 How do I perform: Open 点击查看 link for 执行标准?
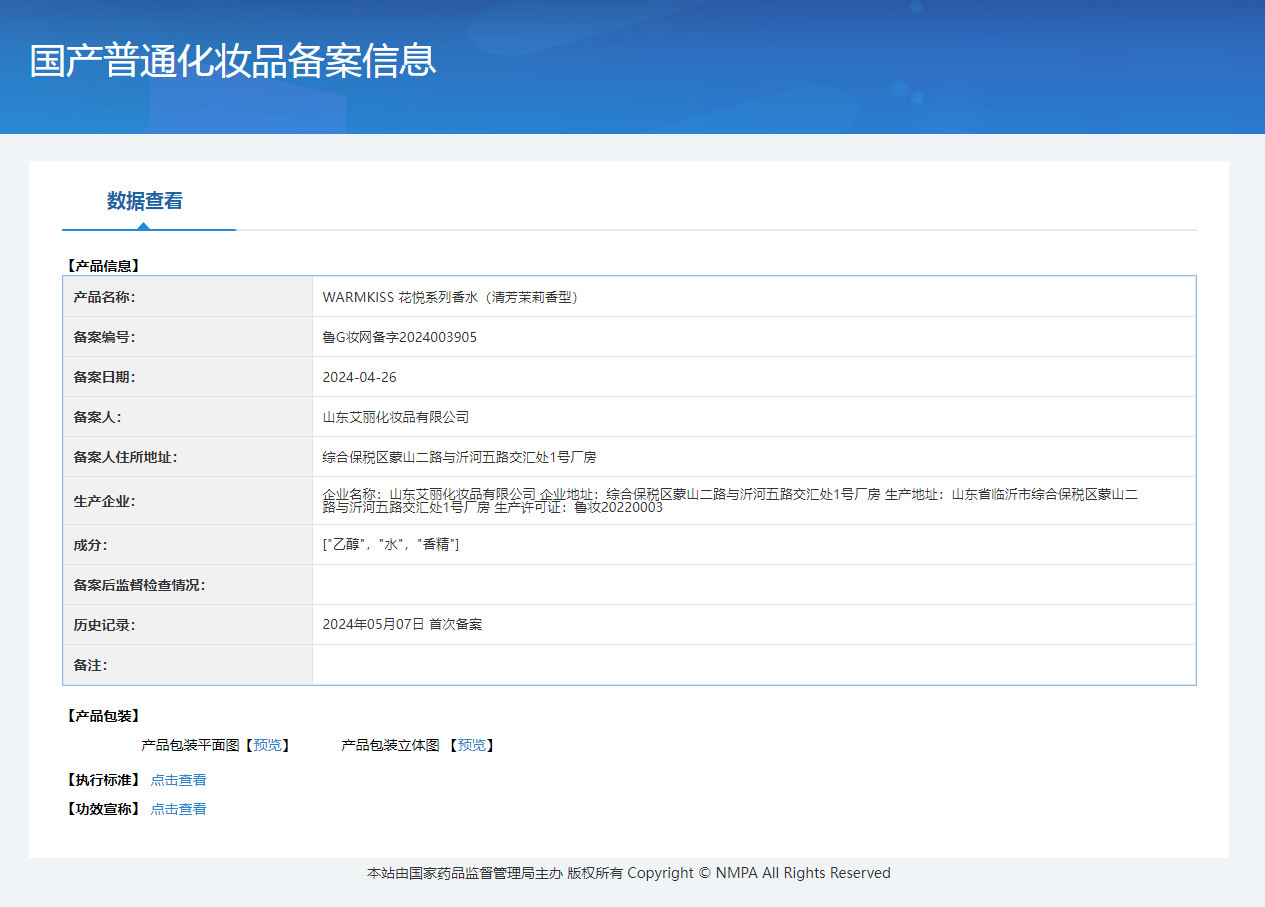click(x=179, y=780)
